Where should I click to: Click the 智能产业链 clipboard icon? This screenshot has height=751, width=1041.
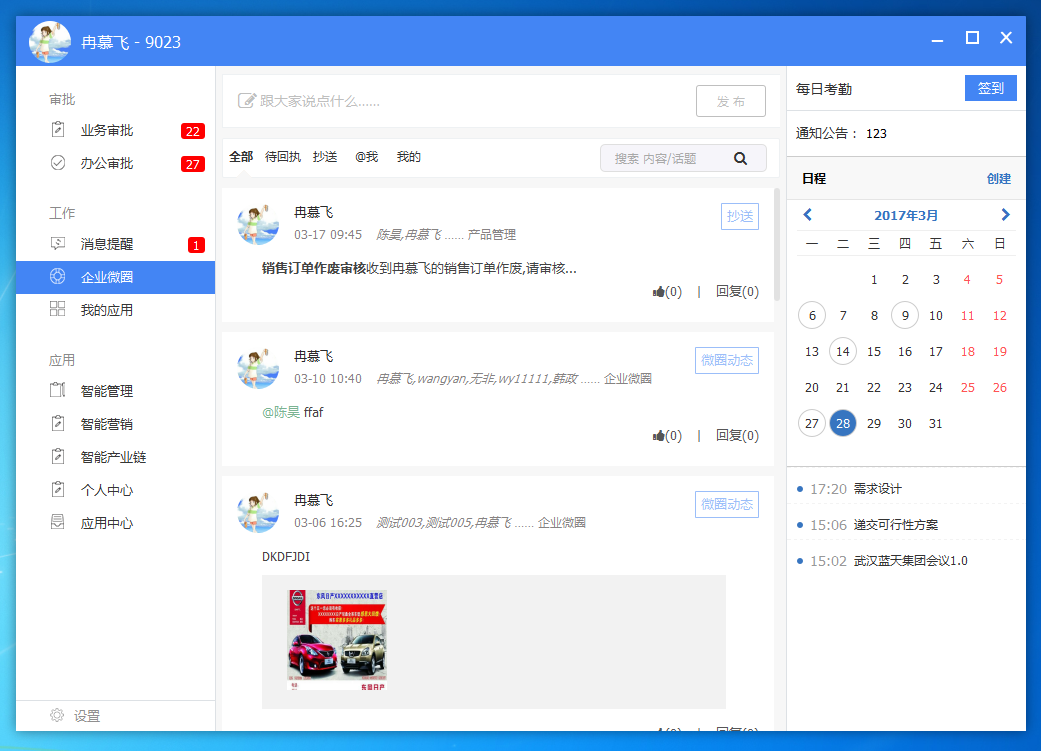click(58, 456)
